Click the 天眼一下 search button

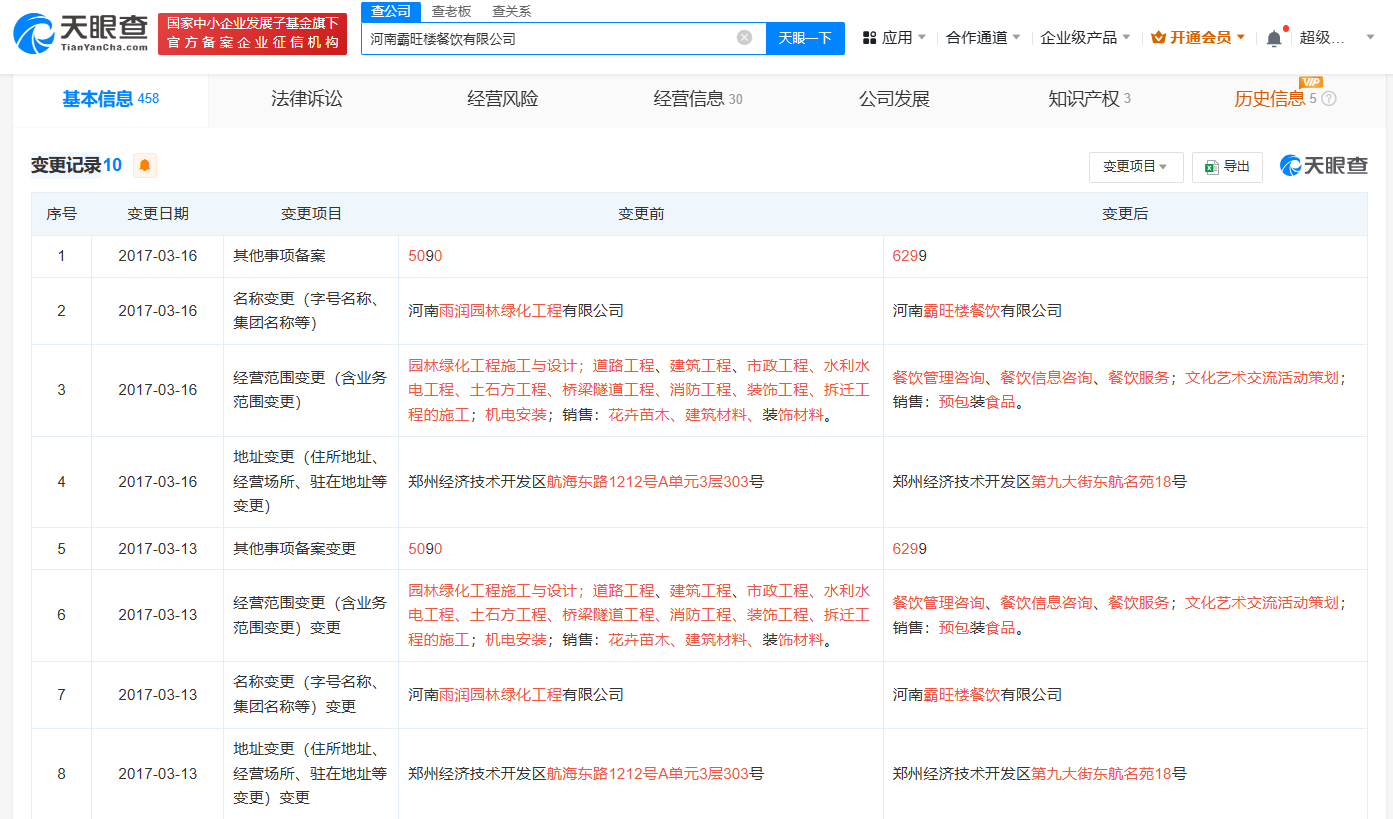pyautogui.click(x=805, y=38)
